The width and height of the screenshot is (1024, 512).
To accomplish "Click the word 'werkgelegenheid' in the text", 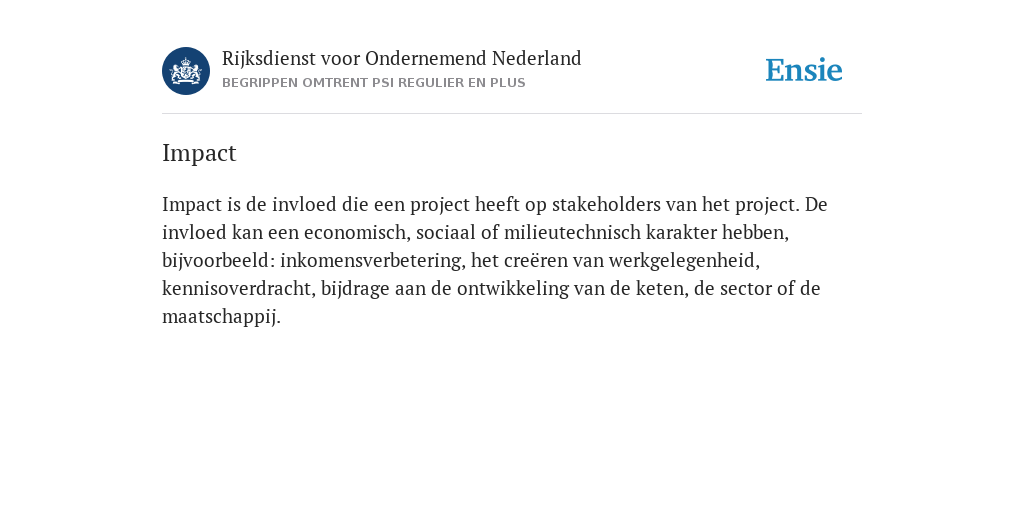I will (684, 261).
